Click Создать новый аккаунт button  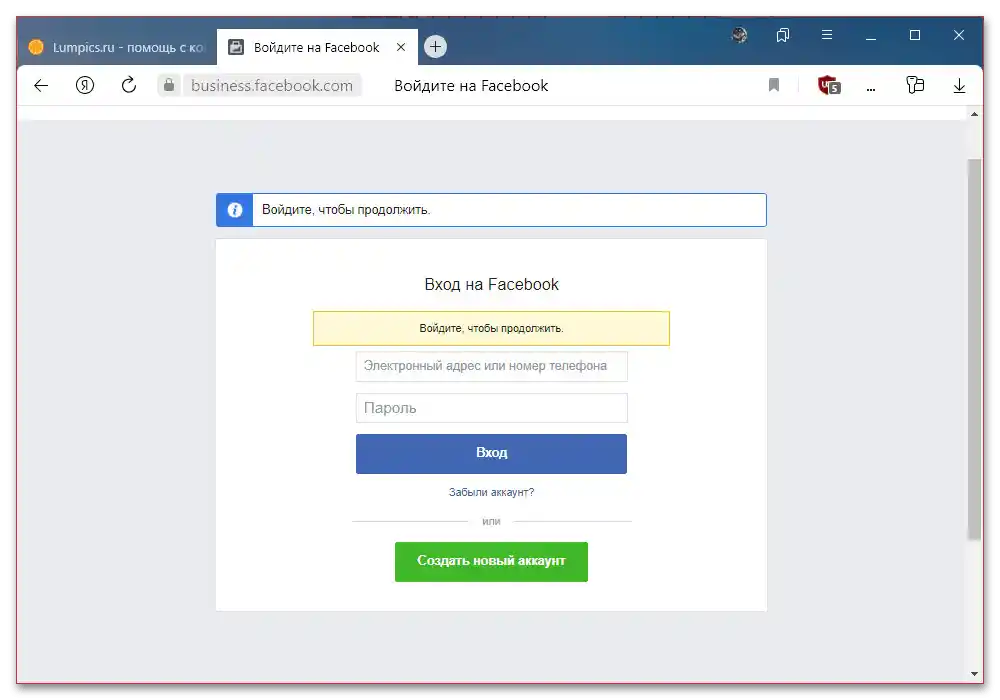491,561
